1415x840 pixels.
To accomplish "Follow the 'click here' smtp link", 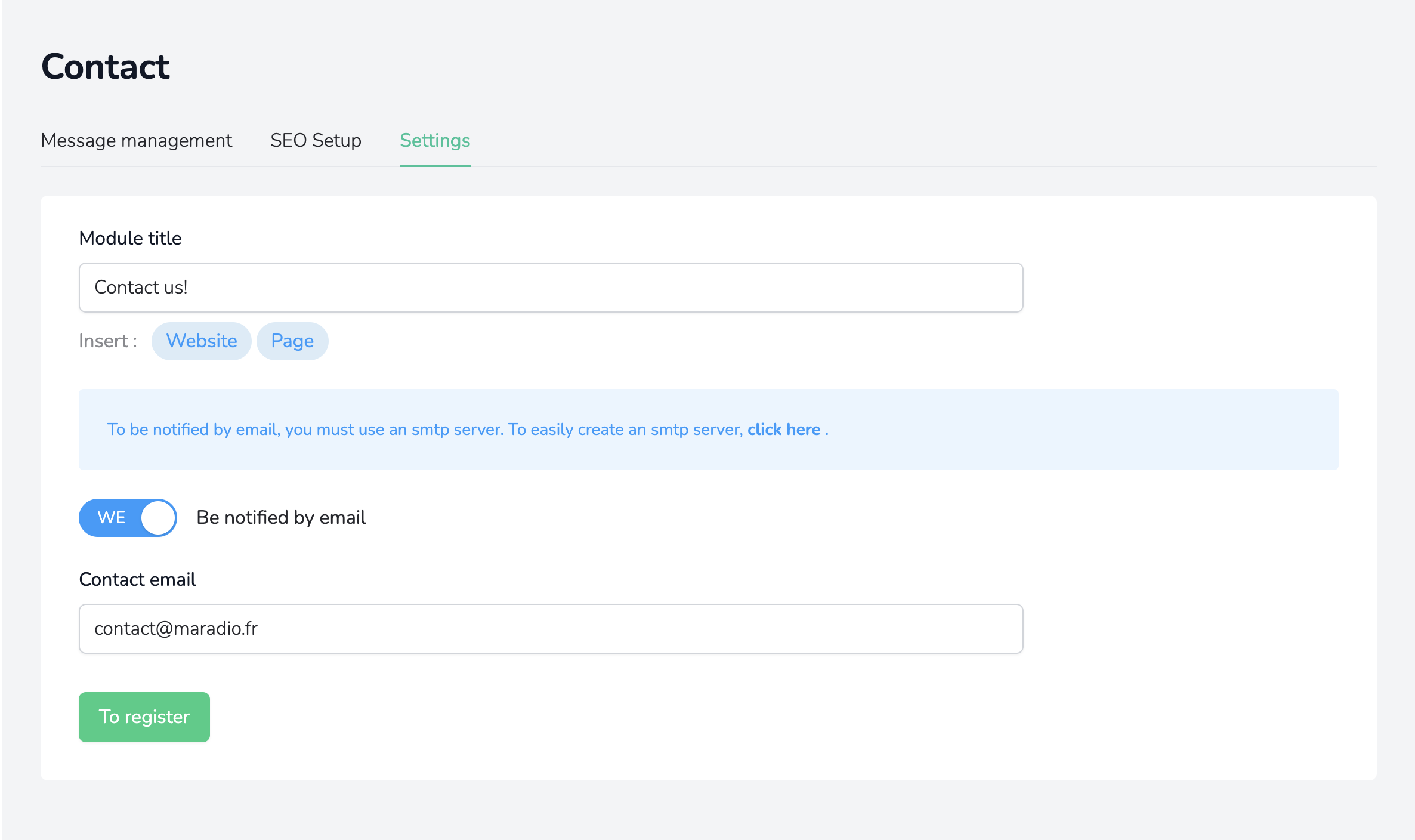I will (784, 430).
